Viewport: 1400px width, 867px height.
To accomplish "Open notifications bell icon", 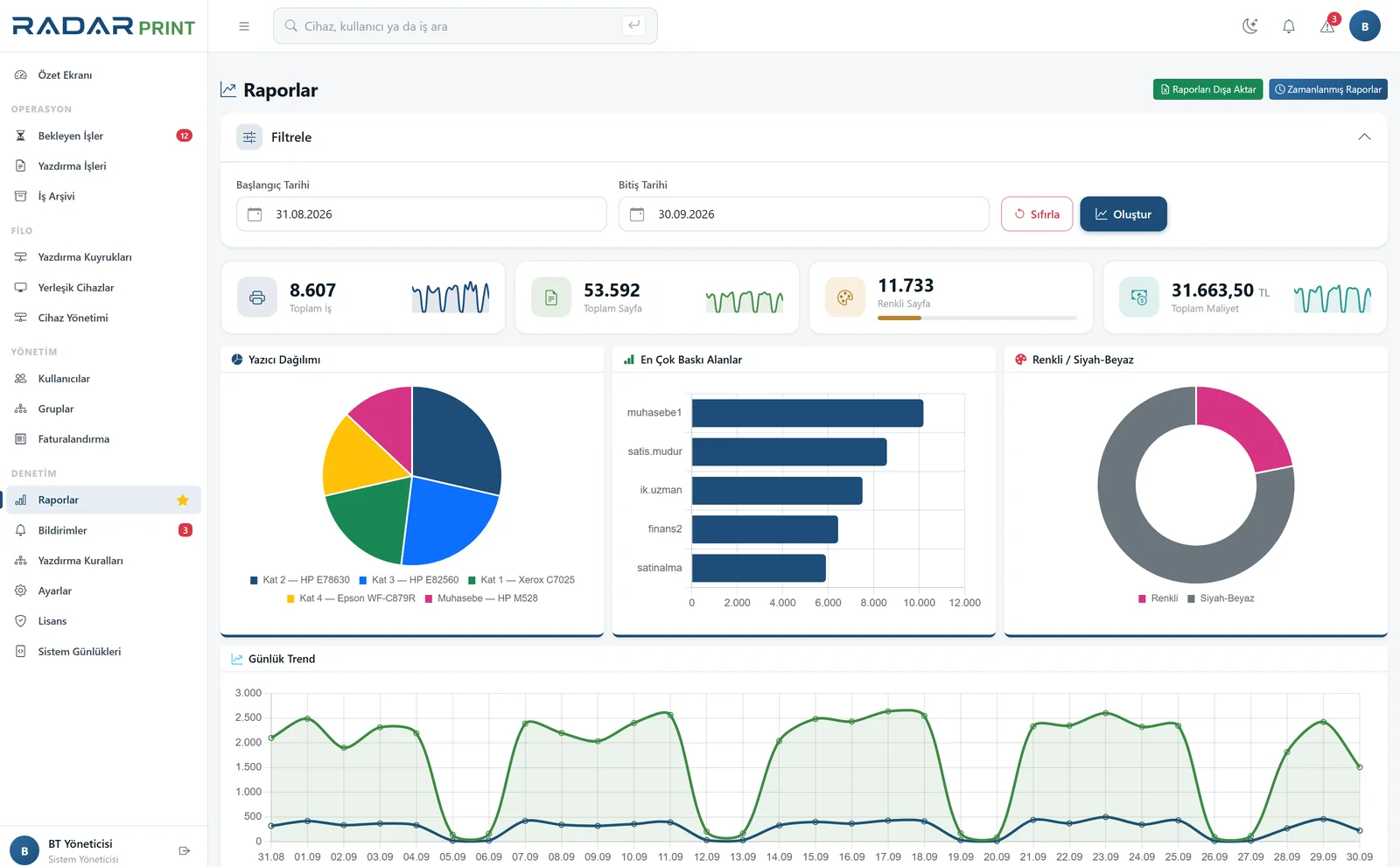I will [1289, 26].
